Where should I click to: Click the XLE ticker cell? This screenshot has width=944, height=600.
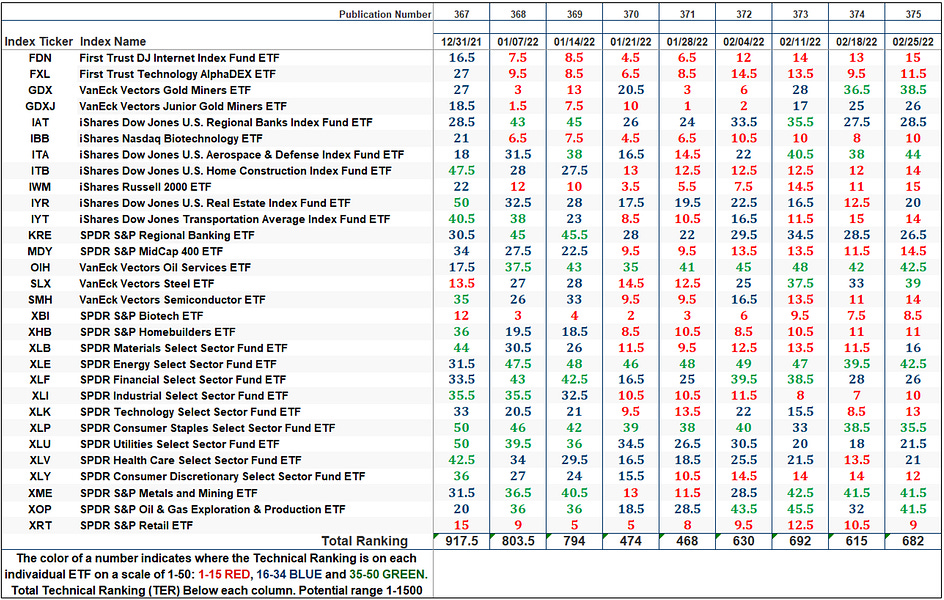coord(40,364)
